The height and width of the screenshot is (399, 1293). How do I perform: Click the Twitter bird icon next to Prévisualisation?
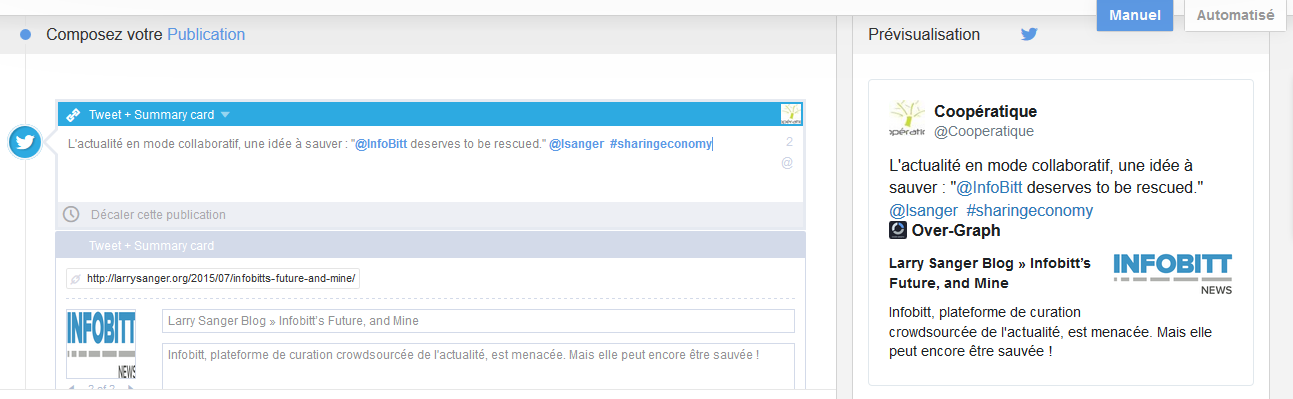(x=1029, y=34)
